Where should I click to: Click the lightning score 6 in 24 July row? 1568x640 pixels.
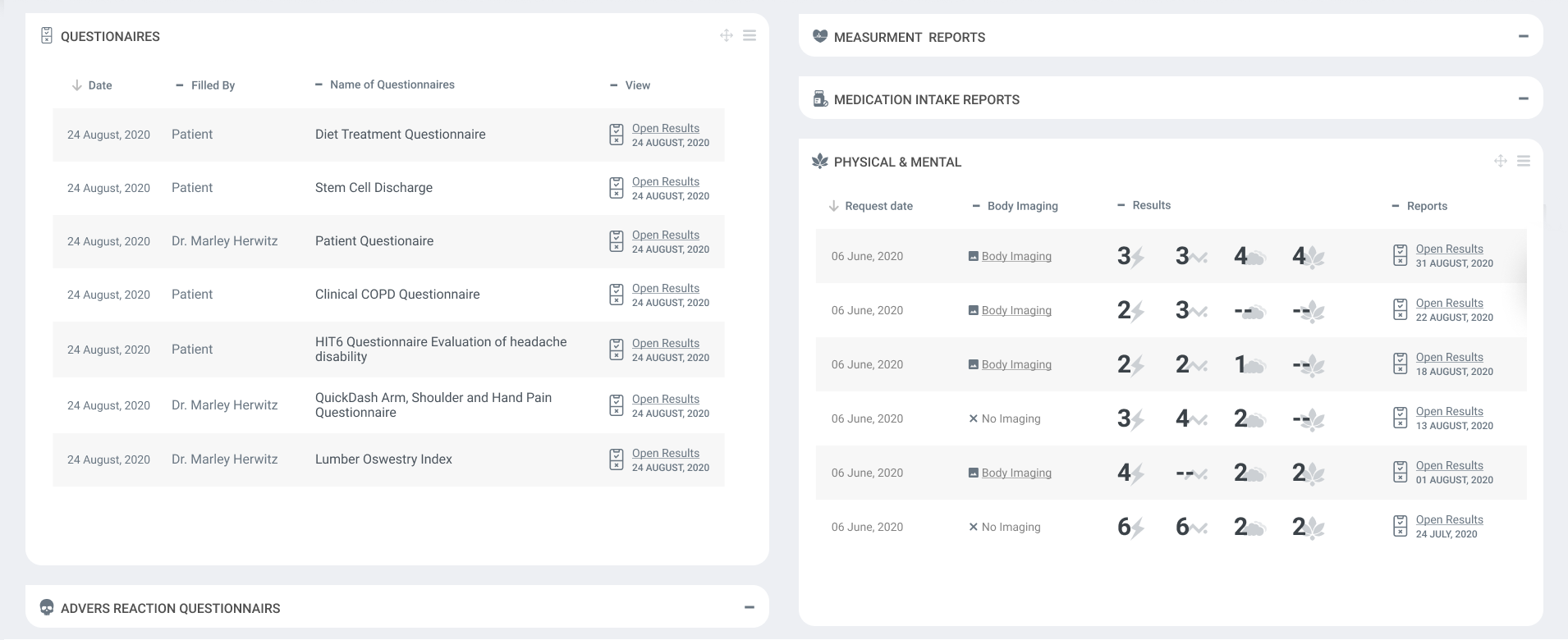click(x=1130, y=527)
